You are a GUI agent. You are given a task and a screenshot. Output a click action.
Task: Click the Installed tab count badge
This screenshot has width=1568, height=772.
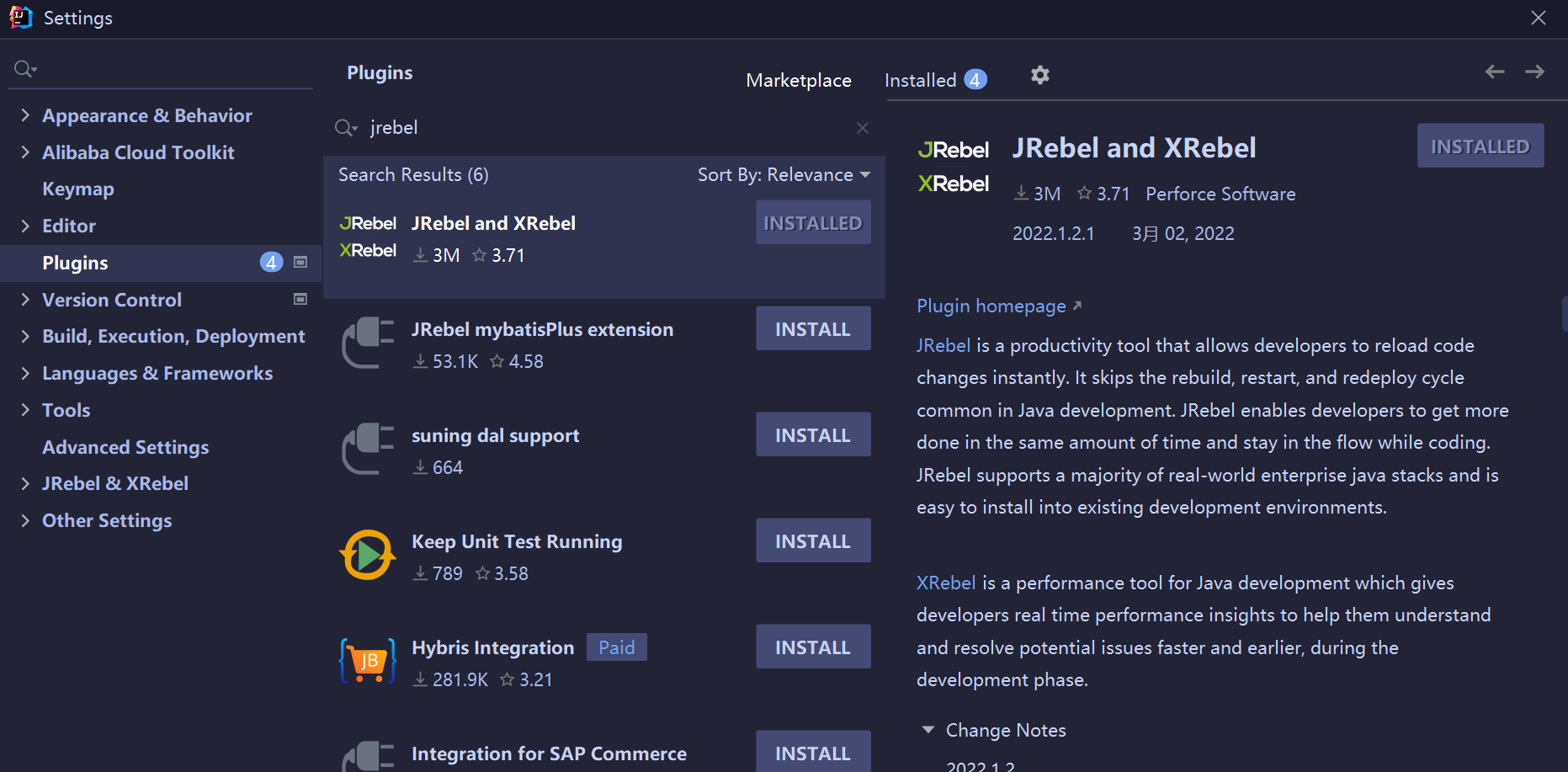click(975, 80)
